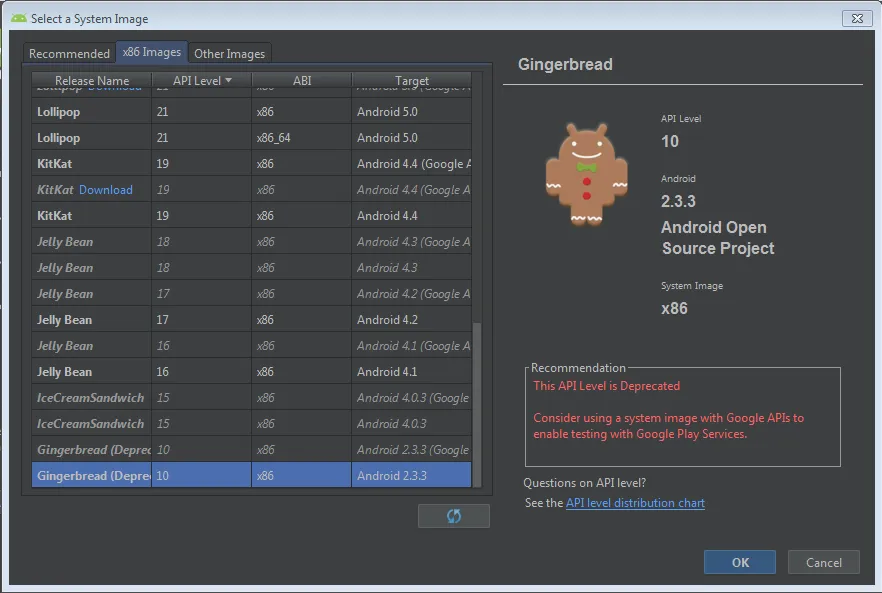Select Gingerbread Android 2.3.3 (Google APIs) row
Image resolution: width=882 pixels, height=593 pixels.
(x=251, y=450)
